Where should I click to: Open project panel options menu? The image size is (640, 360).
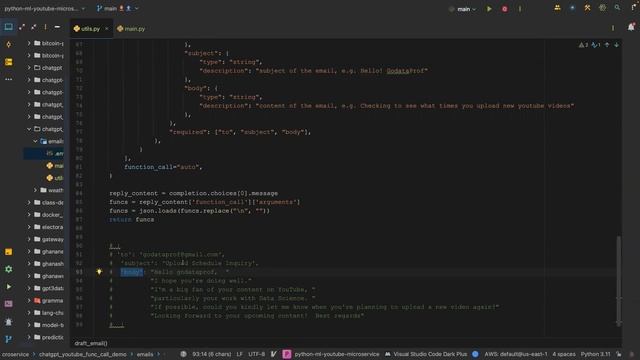(45, 27)
